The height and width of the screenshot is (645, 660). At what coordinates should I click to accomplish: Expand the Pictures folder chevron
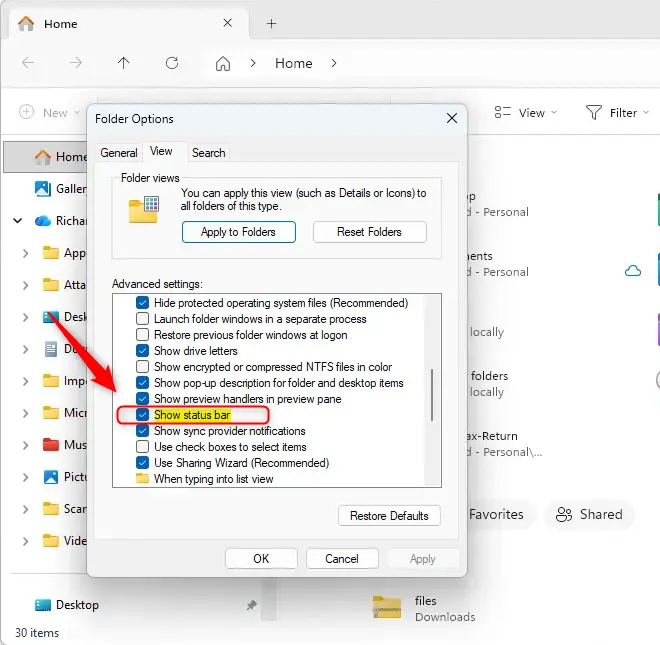tap(26, 477)
